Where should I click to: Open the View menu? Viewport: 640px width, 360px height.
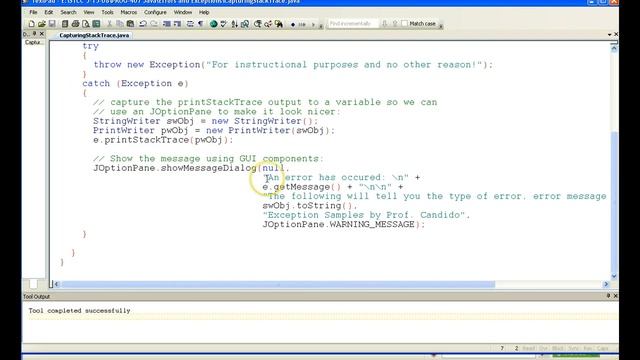(89, 12)
